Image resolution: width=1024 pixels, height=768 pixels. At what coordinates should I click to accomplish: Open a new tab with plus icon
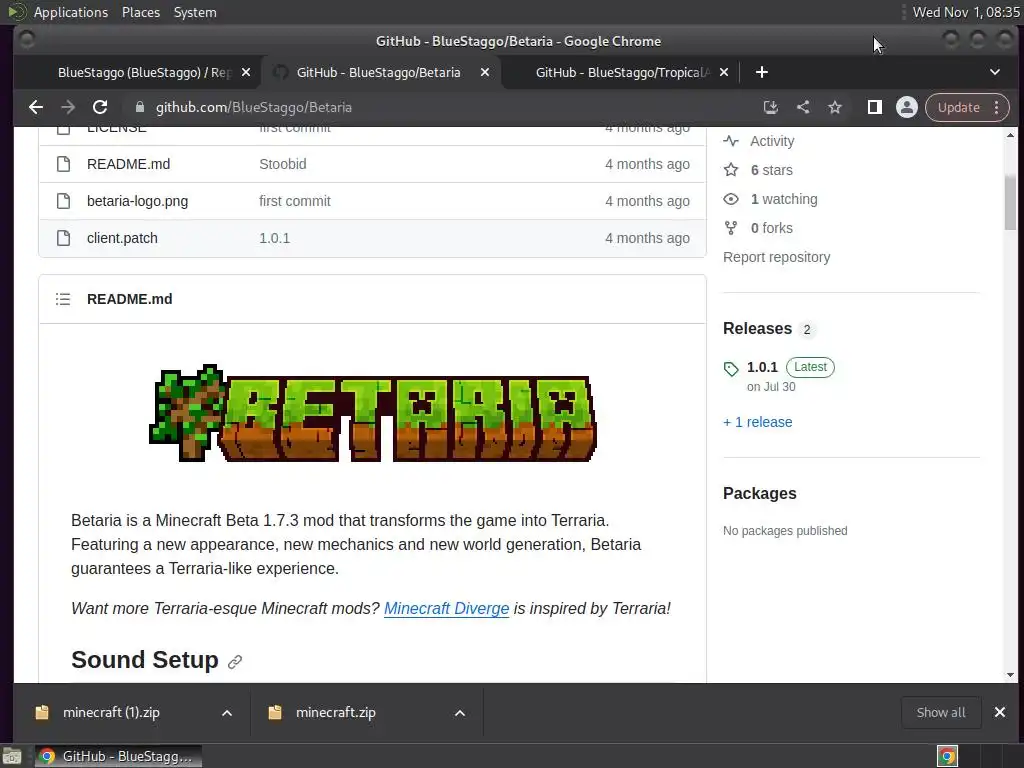(761, 72)
